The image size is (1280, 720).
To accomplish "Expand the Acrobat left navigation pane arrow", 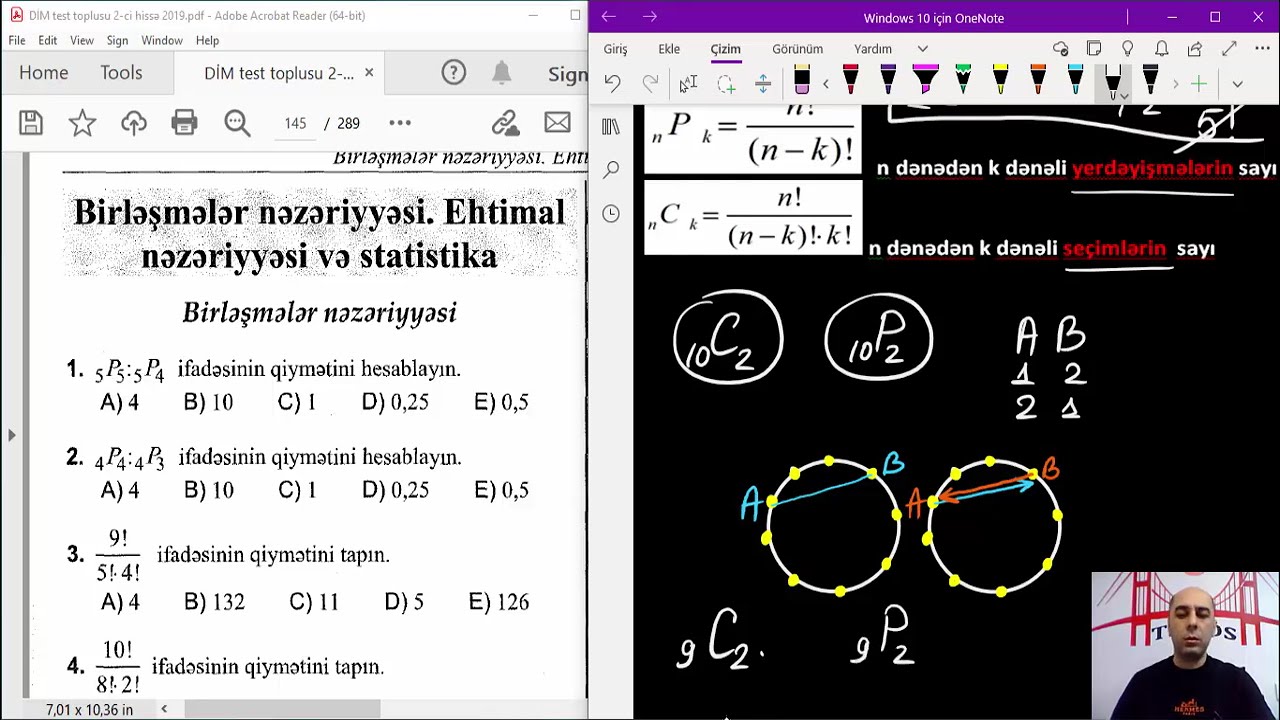I will click(12, 435).
